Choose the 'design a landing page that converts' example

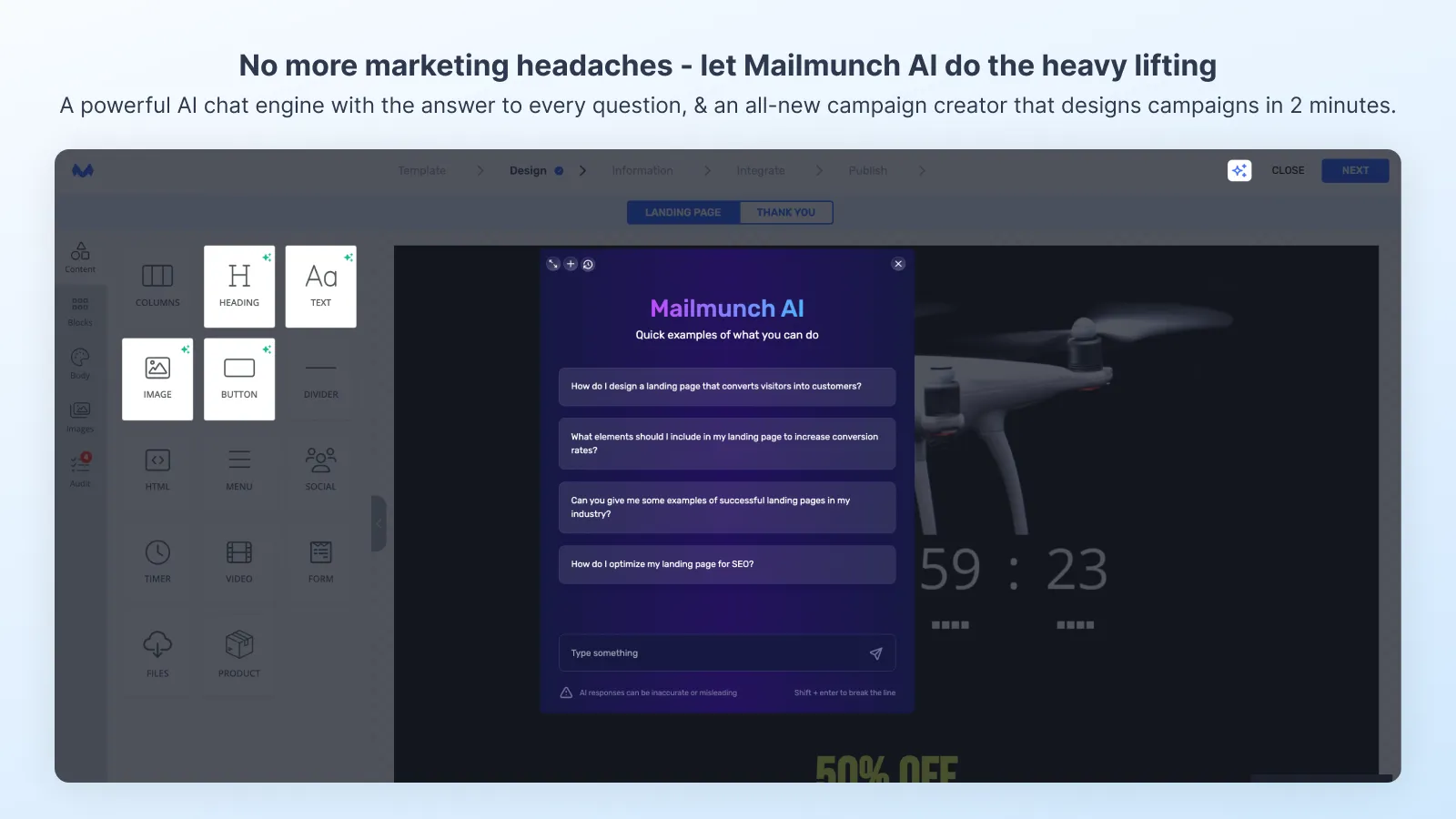[727, 387]
